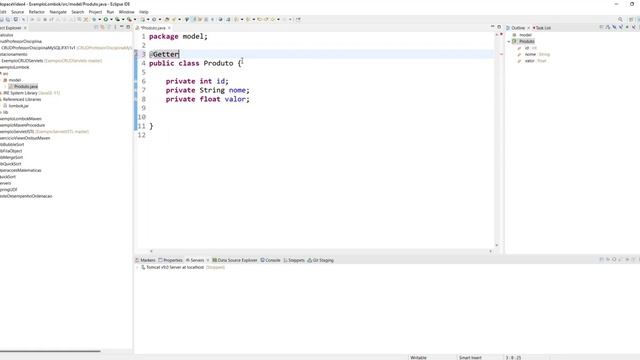This screenshot has width=640, height=360.
Task: Open the Window menu
Action: pos(126,12)
